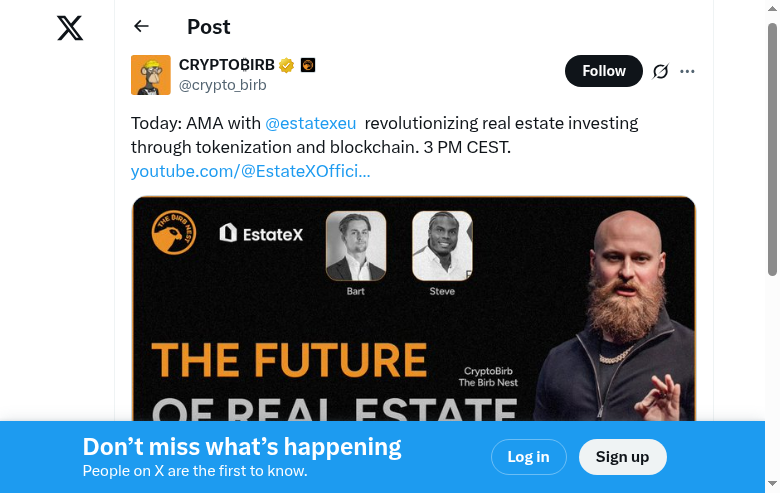Screen dimensions: 780x493
Task: Click the Grok icon next to Follow
Action: [x=660, y=71]
